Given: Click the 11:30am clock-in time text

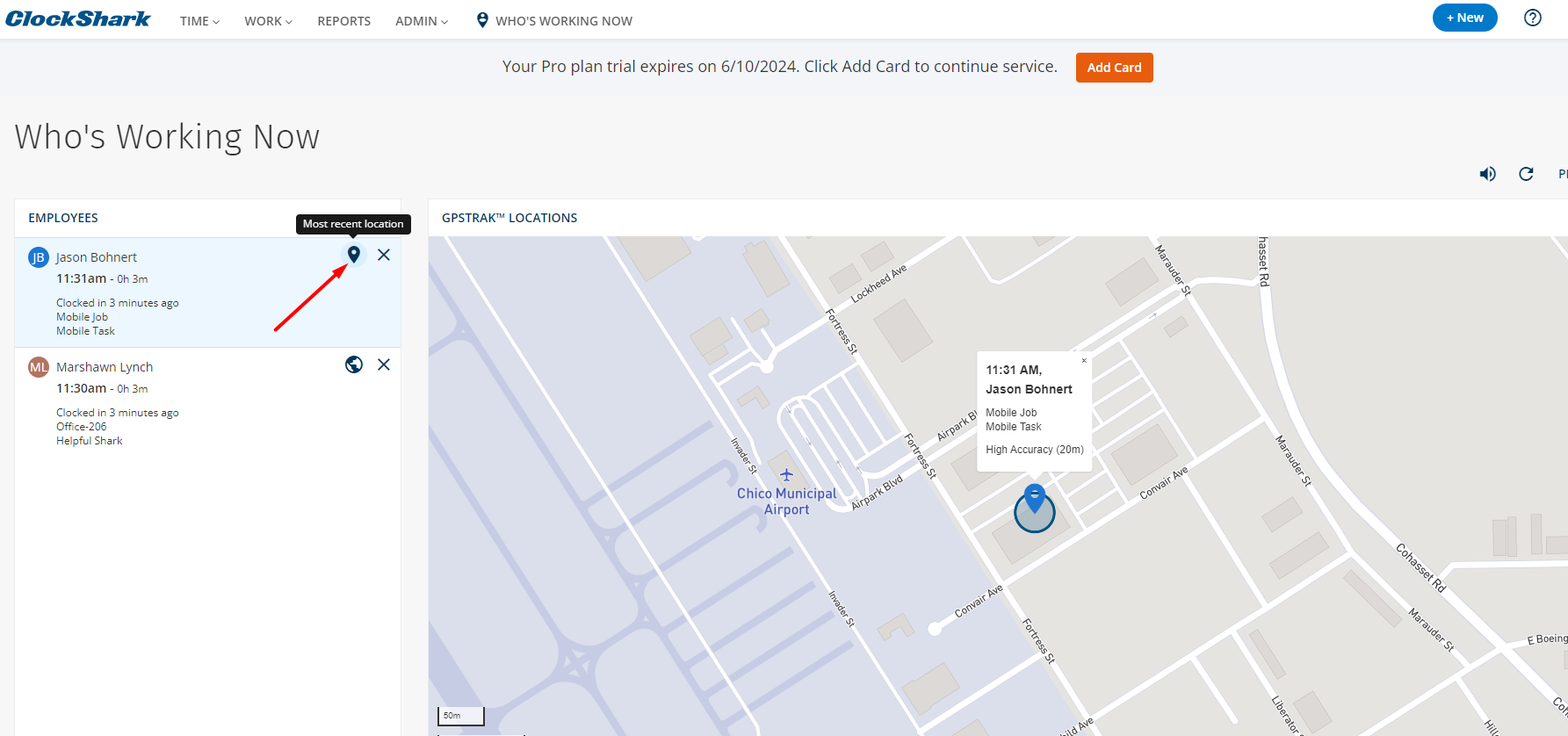Looking at the screenshot, I should coord(82,388).
